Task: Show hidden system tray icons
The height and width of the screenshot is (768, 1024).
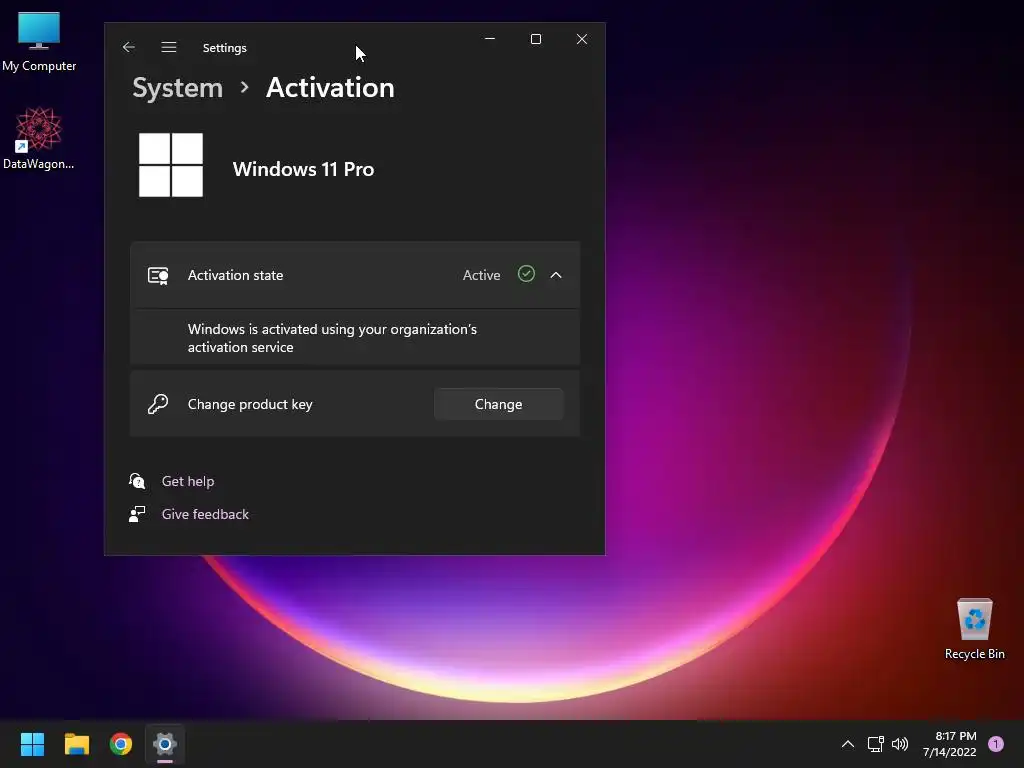Action: click(x=848, y=744)
